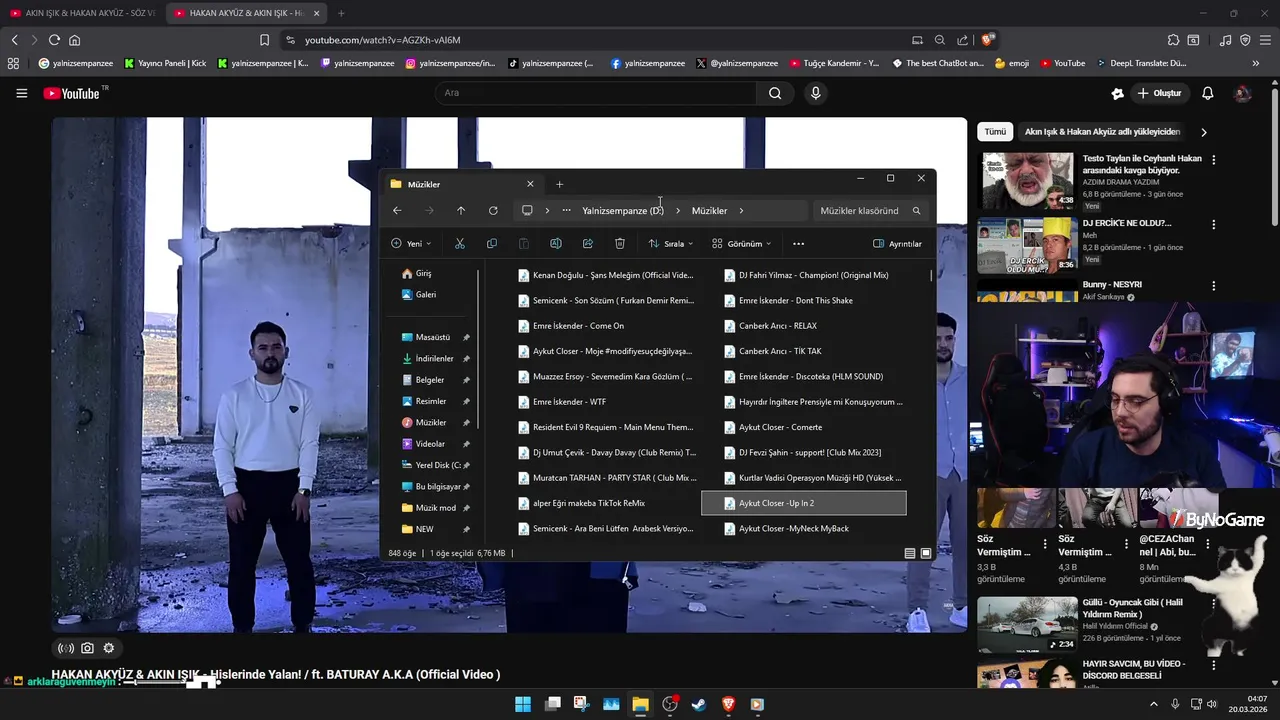Screen dimensions: 1280x720
Task: Click the Delete trash icon in Explorer
Action: tap(620, 243)
